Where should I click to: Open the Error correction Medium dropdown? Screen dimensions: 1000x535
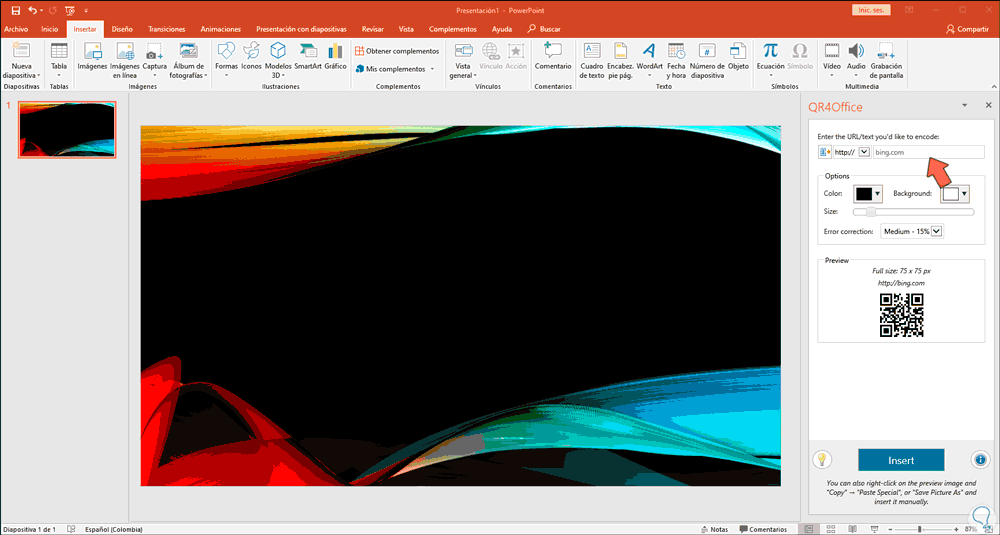tap(912, 231)
